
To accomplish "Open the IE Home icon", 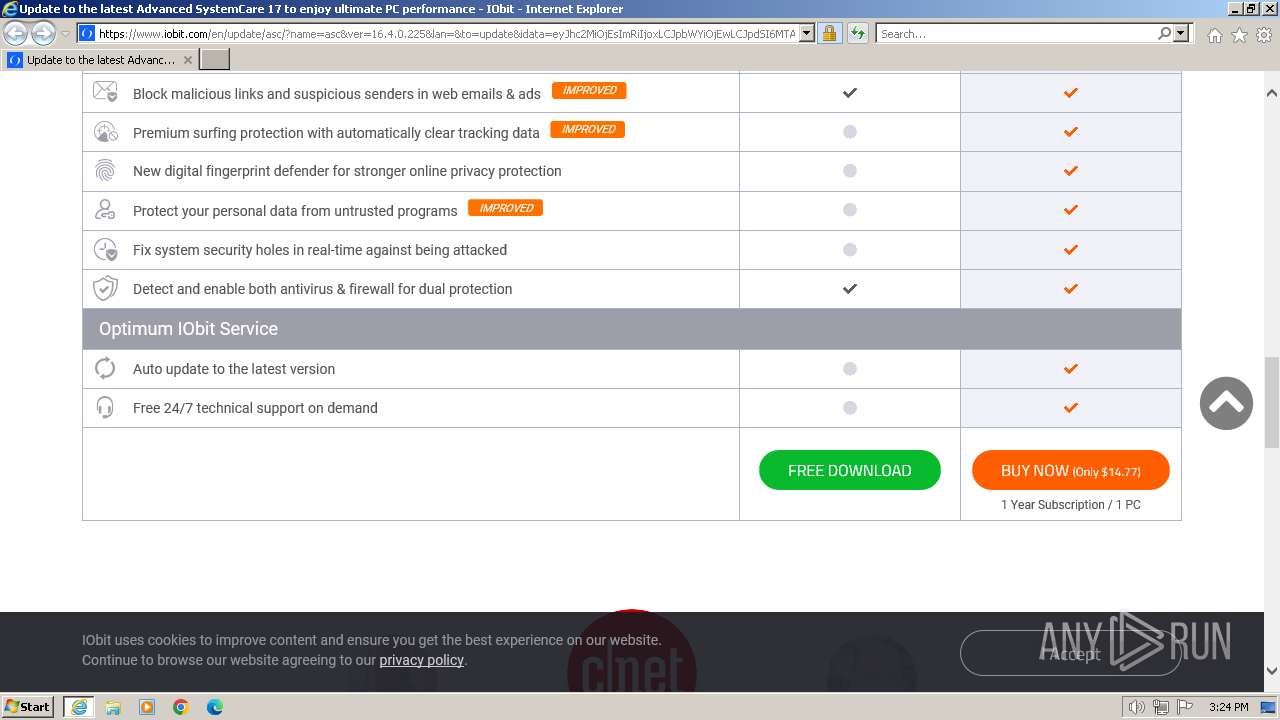I will pos(1214,35).
